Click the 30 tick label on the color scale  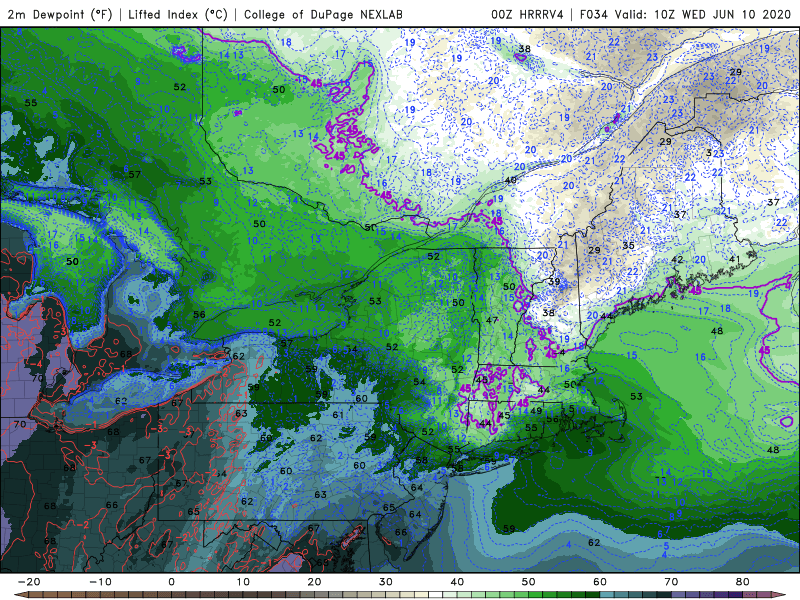(386, 582)
